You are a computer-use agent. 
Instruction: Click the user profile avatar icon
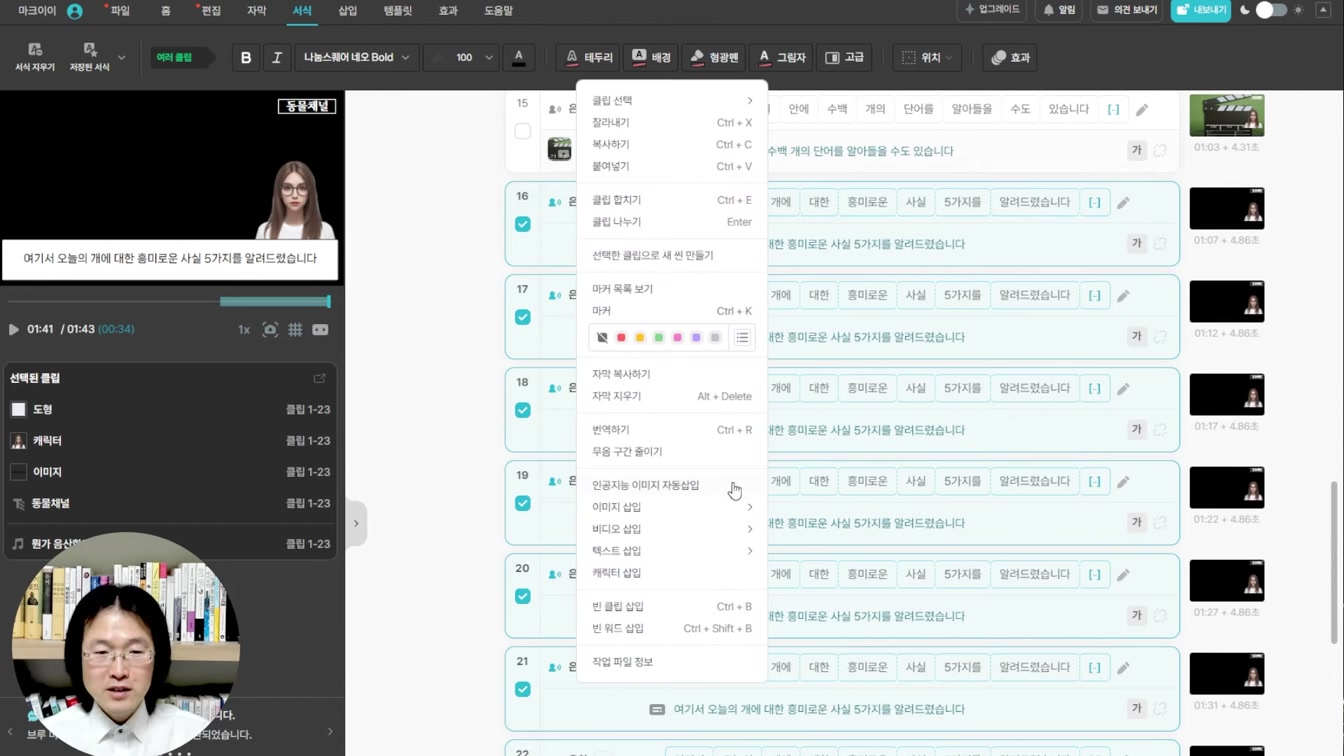tap(75, 11)
